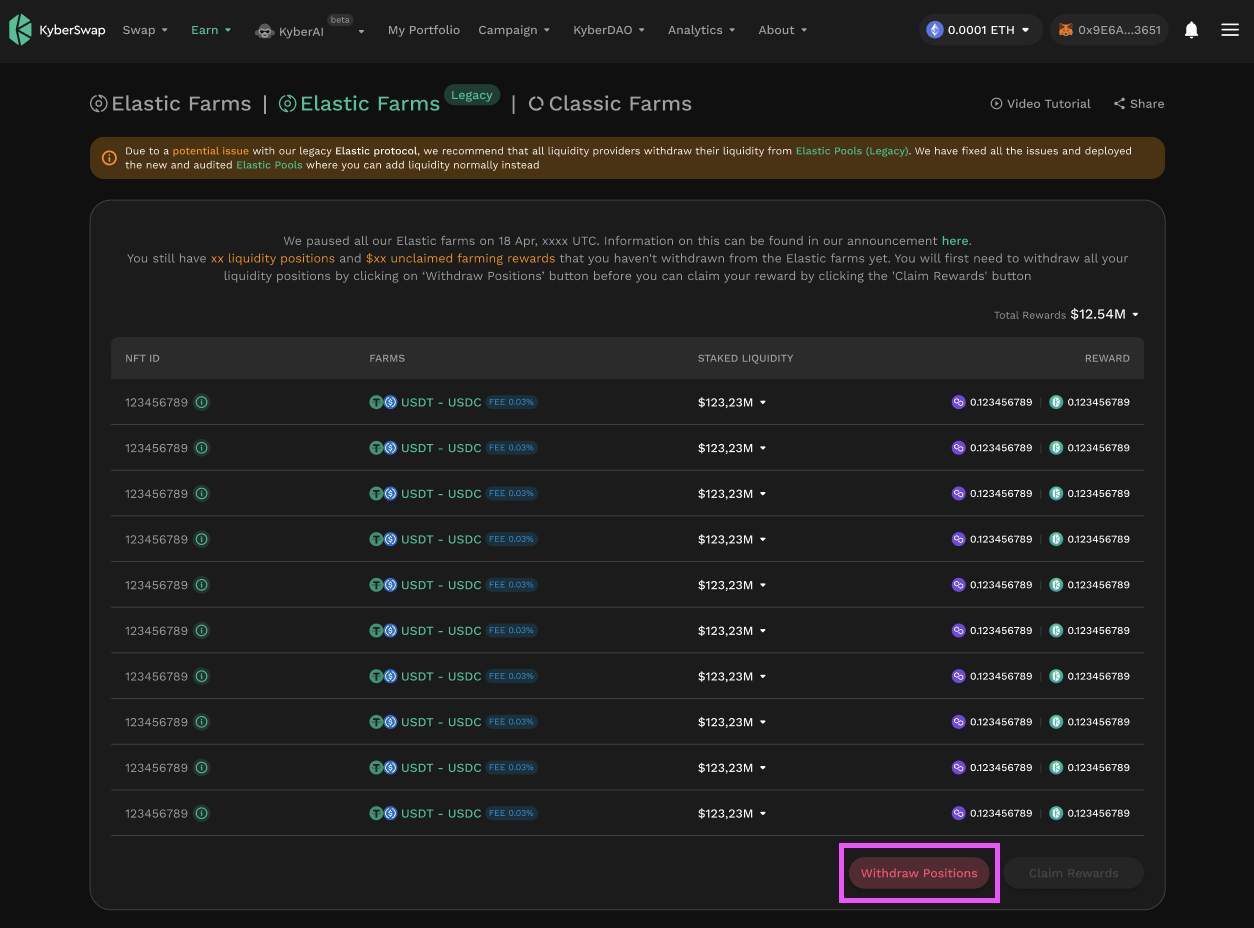Click the MetaMask wallet address button

click(x=1110, y=30)
